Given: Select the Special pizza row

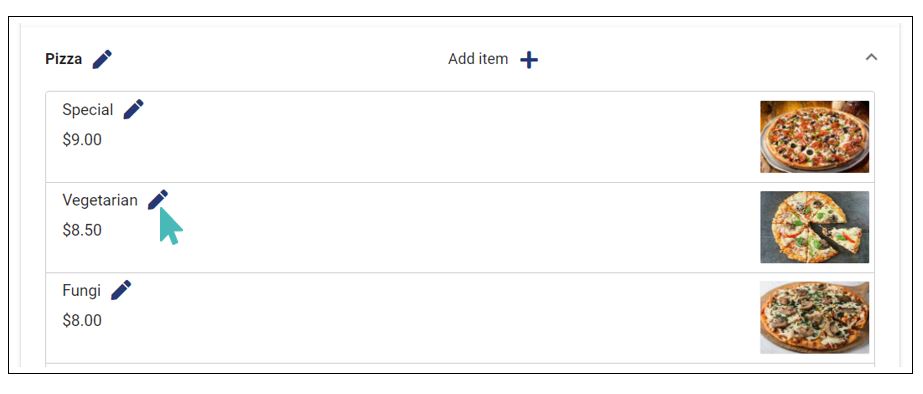Looking at the screenshot, I should 460,137.
